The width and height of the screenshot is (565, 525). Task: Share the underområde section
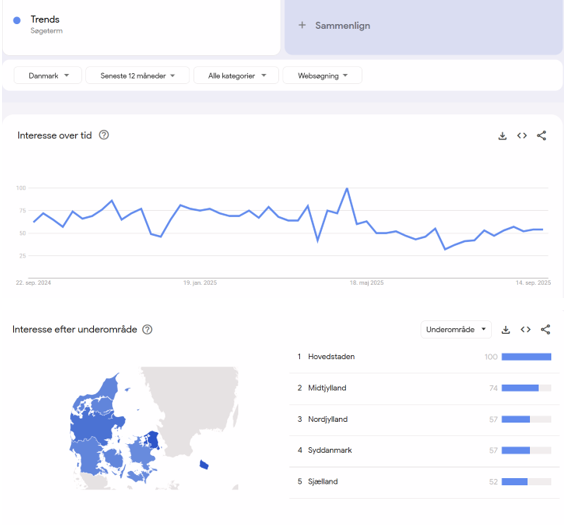coord(545,329)
